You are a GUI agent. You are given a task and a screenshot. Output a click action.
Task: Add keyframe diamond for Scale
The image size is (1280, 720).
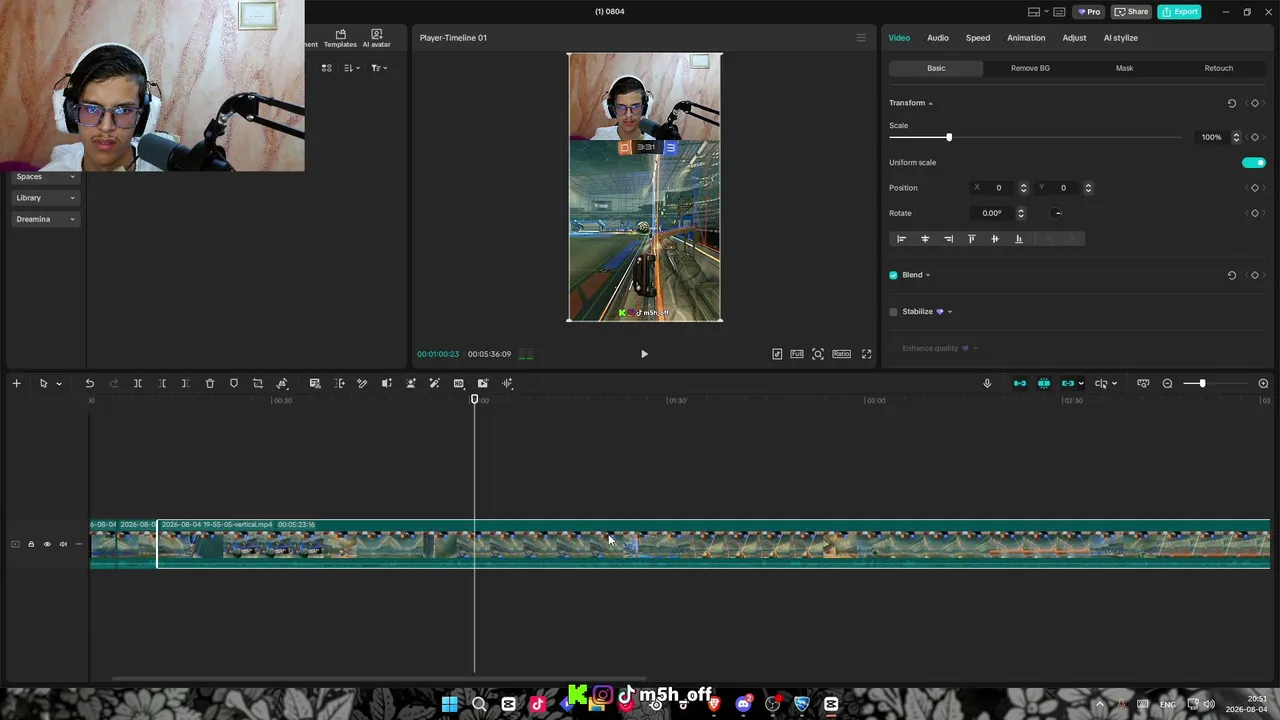(1255, 137)
